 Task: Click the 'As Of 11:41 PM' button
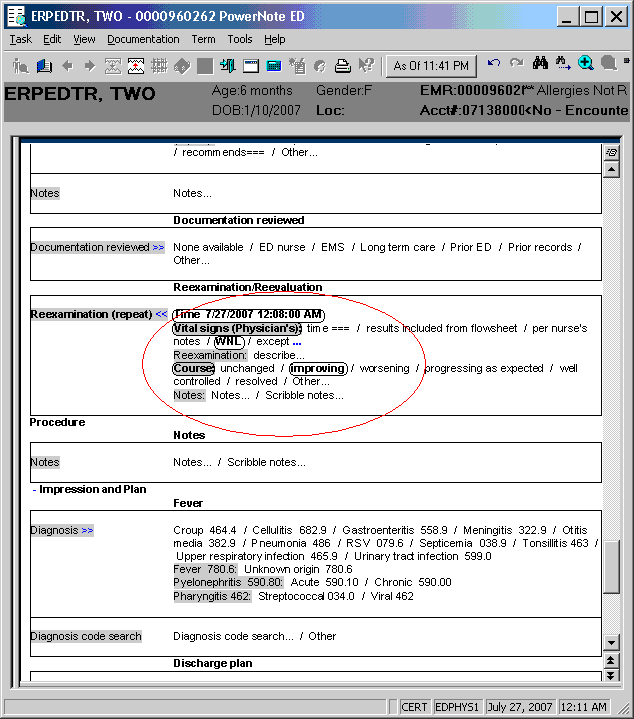click(431, 66)
